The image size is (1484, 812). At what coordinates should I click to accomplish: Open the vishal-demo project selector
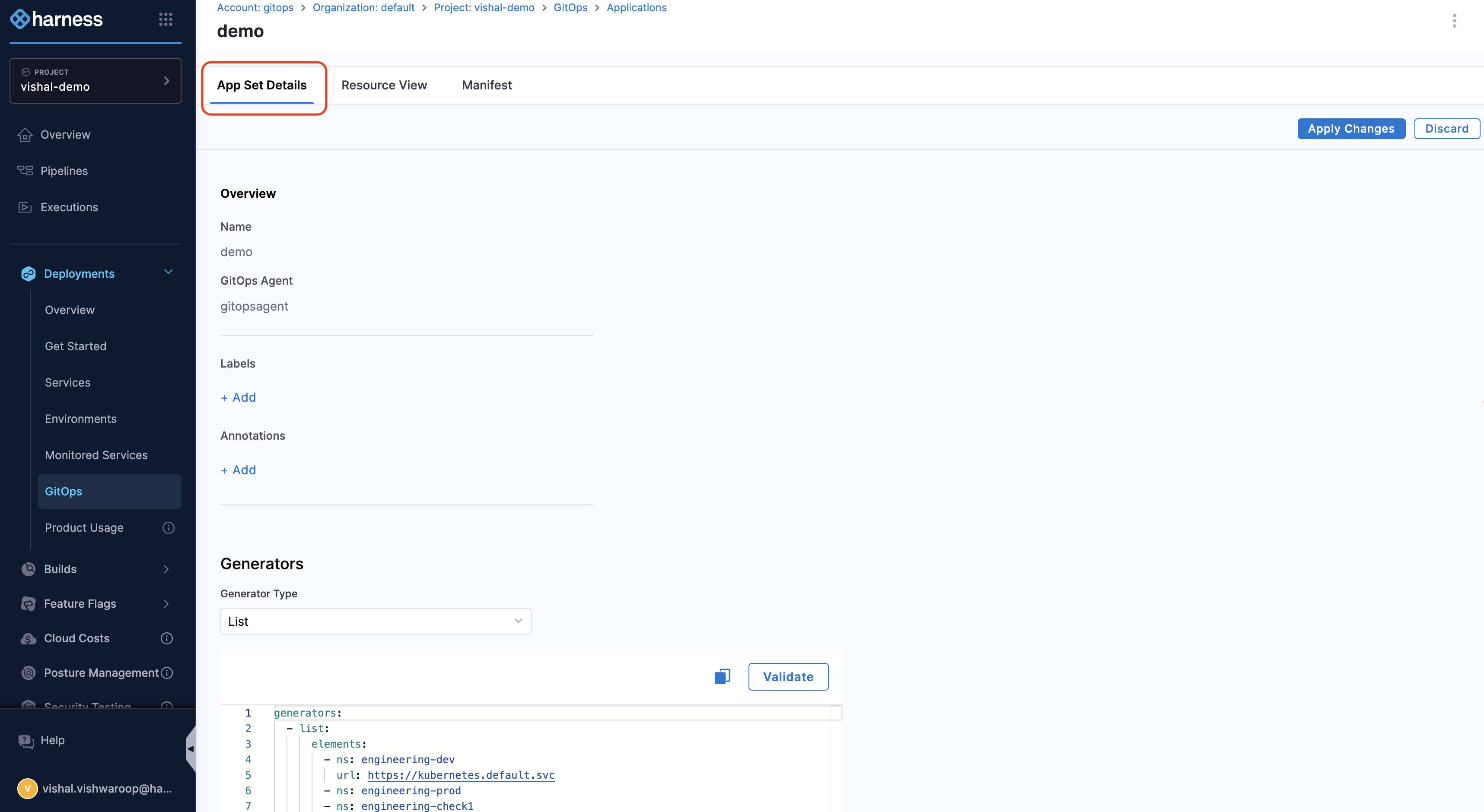coord(95,81)
